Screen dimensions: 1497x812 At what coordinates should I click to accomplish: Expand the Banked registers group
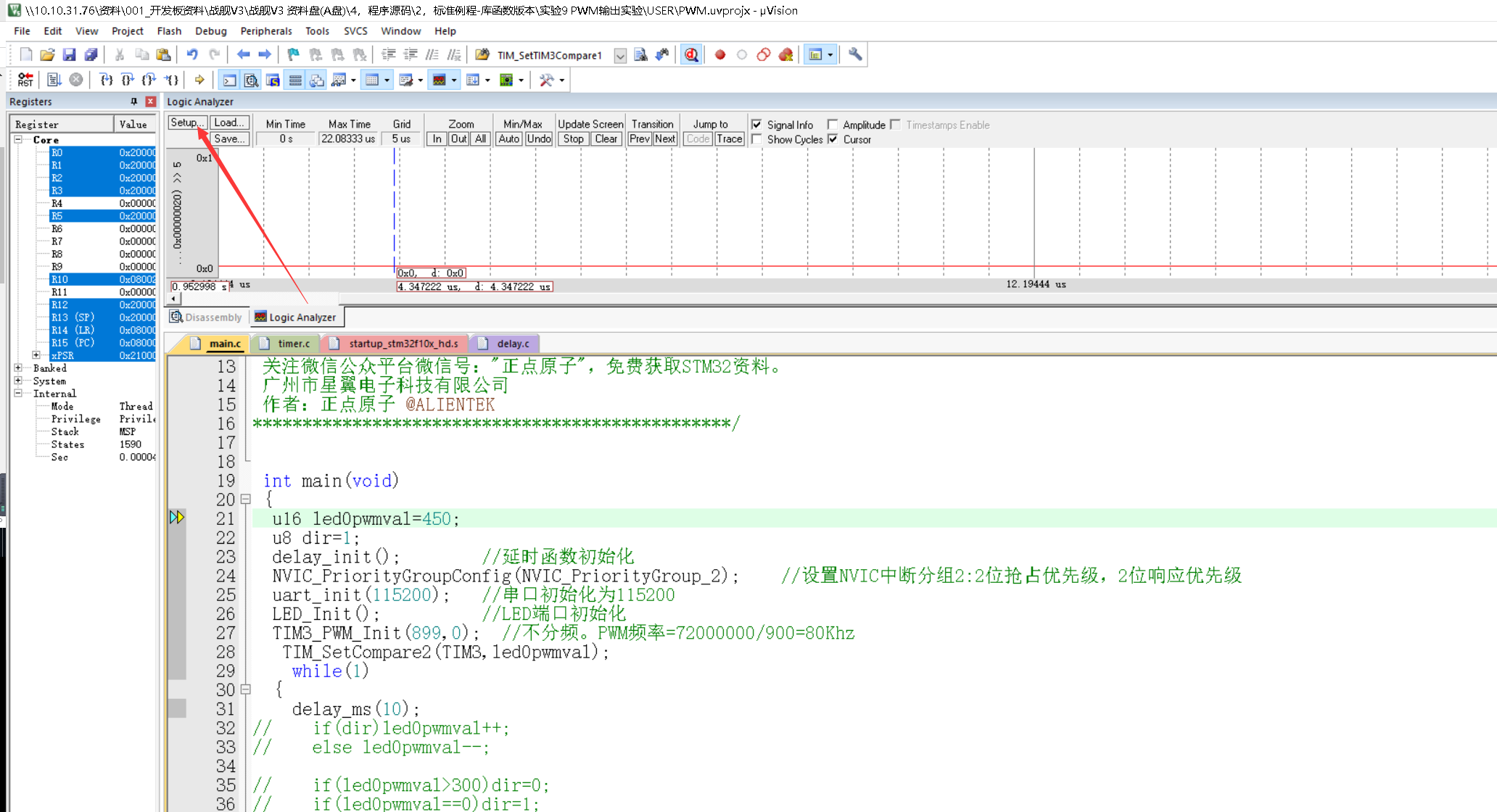[18, 368]
